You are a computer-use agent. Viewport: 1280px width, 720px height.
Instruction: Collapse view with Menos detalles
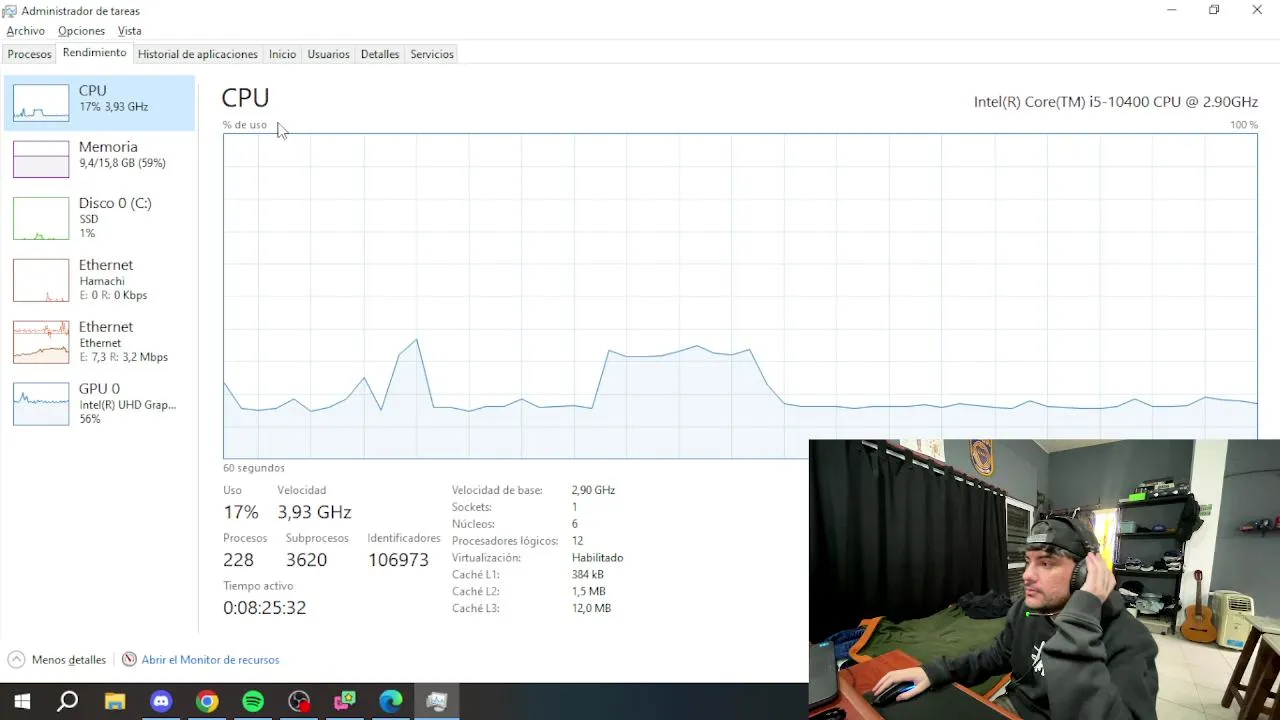[57, 660]
